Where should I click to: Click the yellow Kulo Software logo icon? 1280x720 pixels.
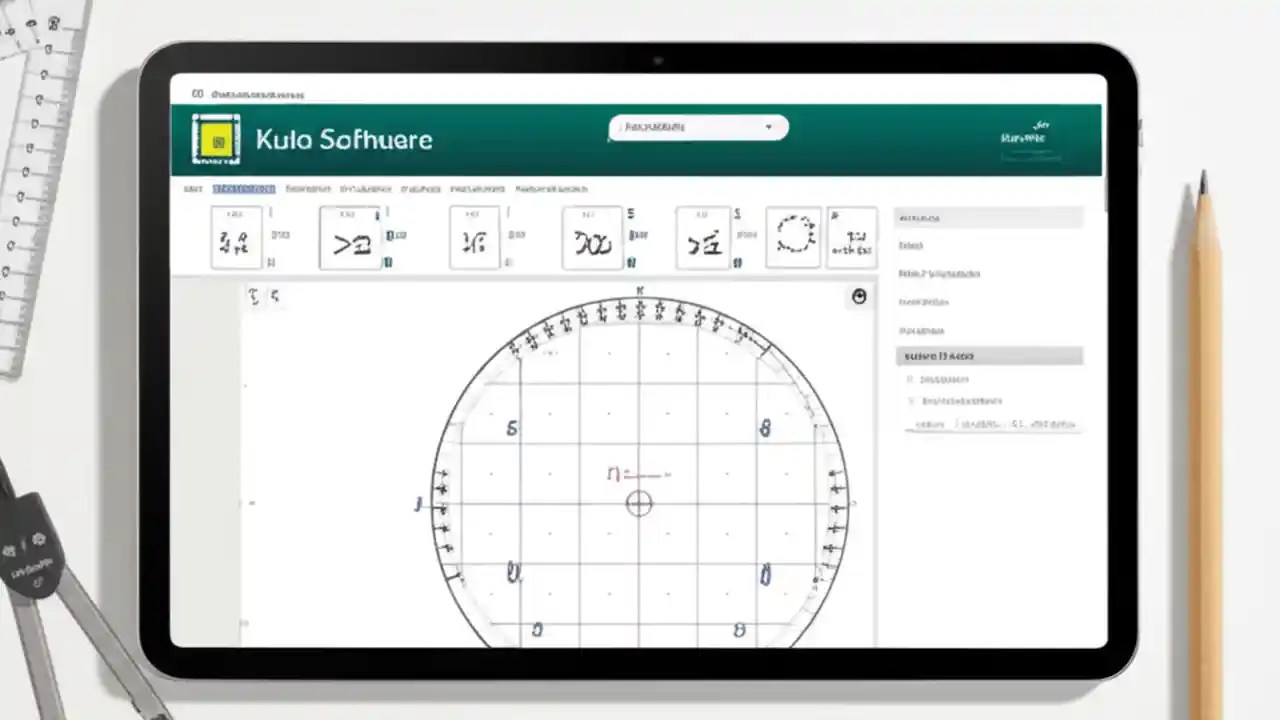216,139
